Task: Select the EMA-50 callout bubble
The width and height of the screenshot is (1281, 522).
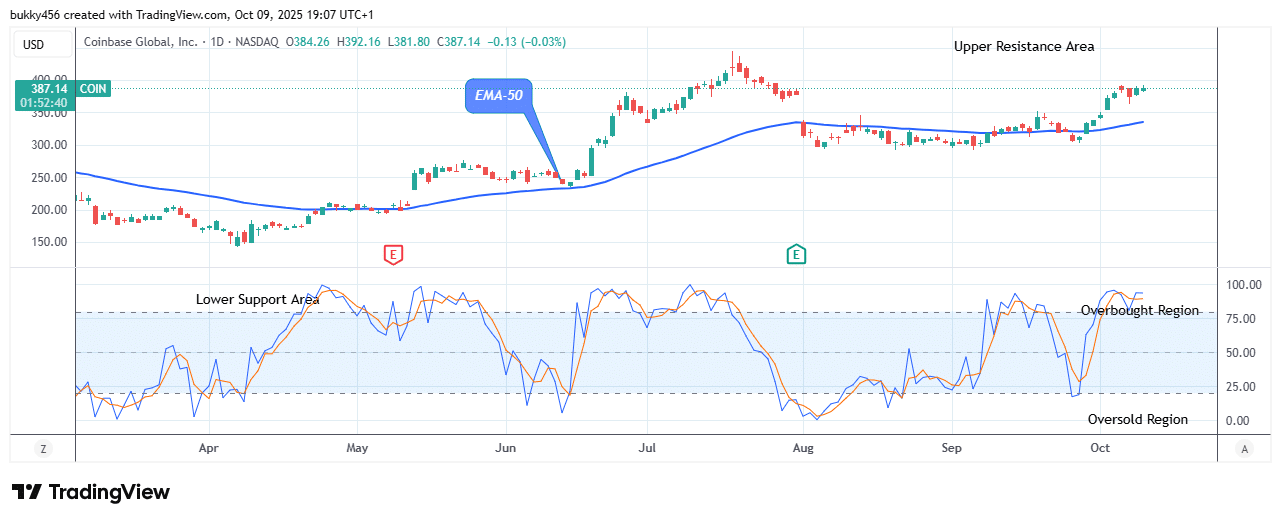Action: point(498,98)
